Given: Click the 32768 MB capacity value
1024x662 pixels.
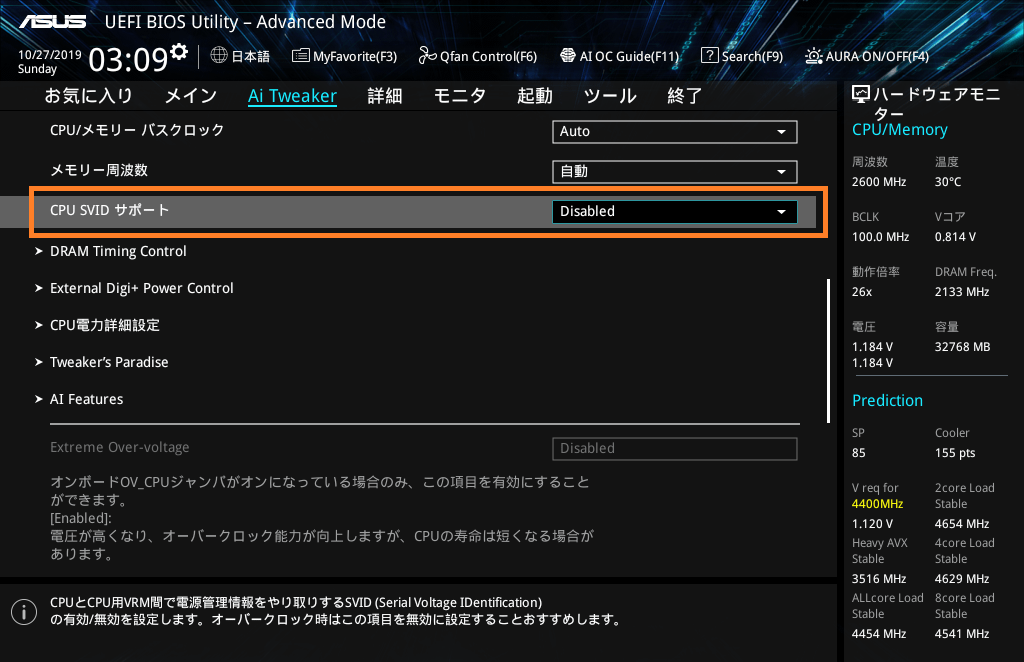Looking at the screenshot, I should tap(962, 347).
